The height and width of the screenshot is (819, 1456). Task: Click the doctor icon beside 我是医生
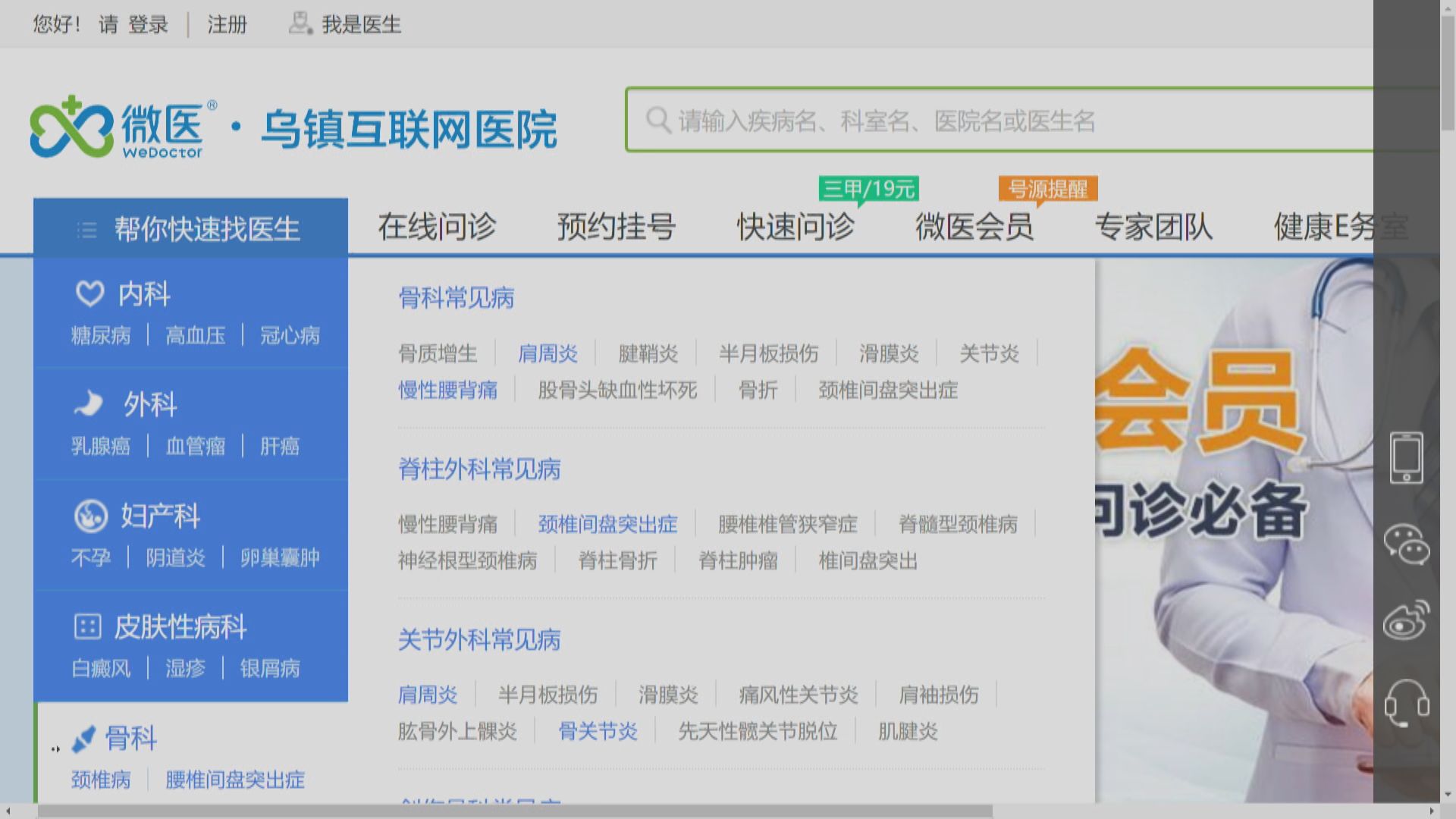click(x=299, y=24)
